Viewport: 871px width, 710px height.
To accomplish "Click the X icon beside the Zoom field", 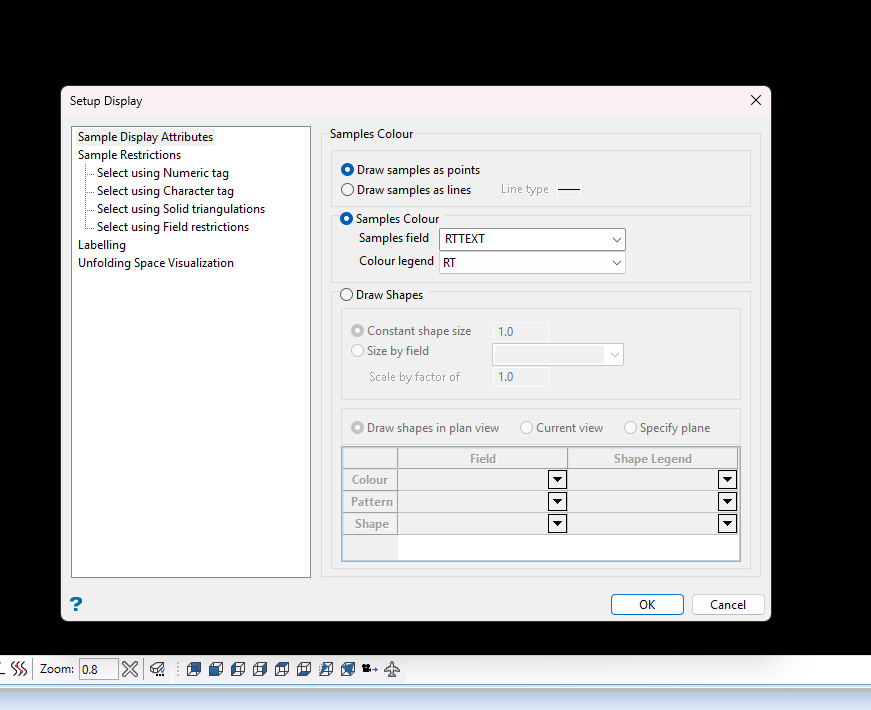I will (x=130, y=669).
